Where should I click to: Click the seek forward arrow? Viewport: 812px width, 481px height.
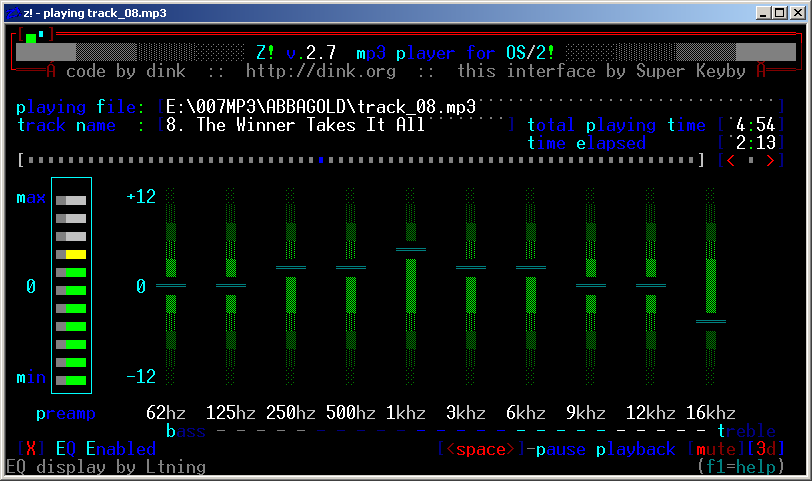(x=768, y=161)
